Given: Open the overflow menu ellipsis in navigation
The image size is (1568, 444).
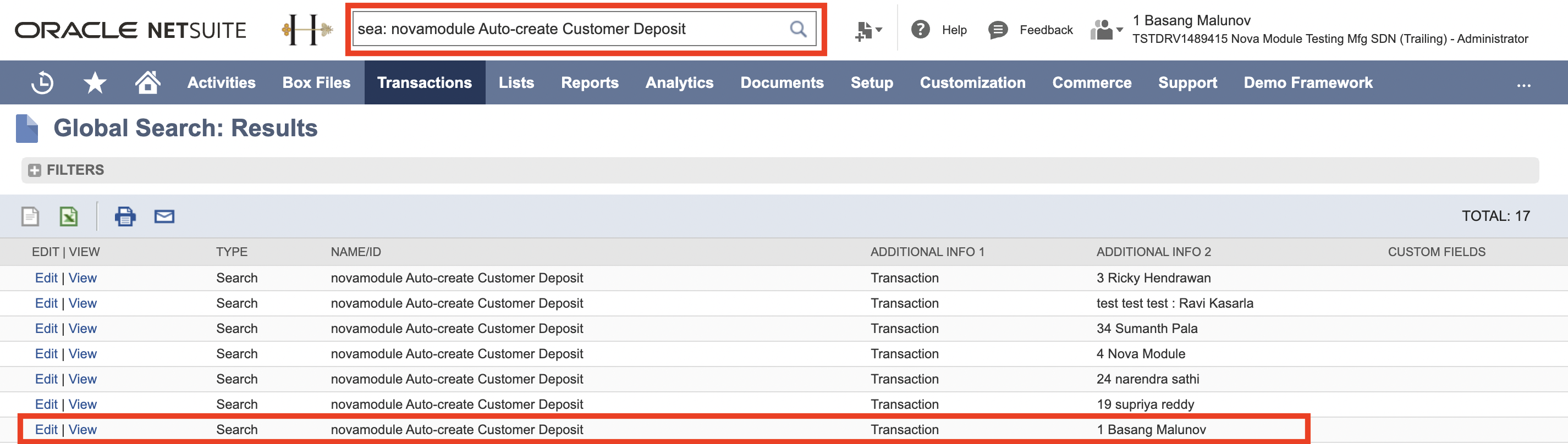Looking at the screenshot, I should [x=1523, y=85].
